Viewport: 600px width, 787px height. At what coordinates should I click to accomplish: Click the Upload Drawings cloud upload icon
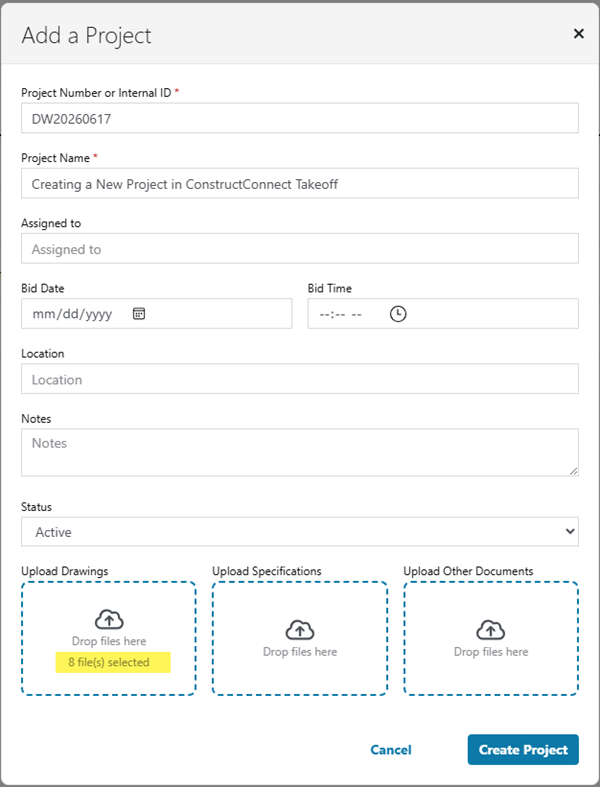tap(109, 619)
